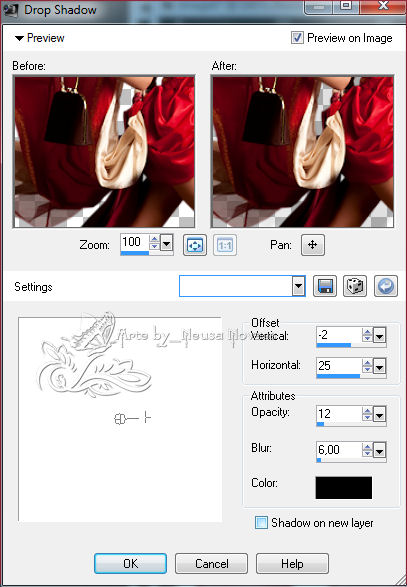Click the Drop Shadow title bar icon
Screen dimensions: 407x587
[10, 10]
